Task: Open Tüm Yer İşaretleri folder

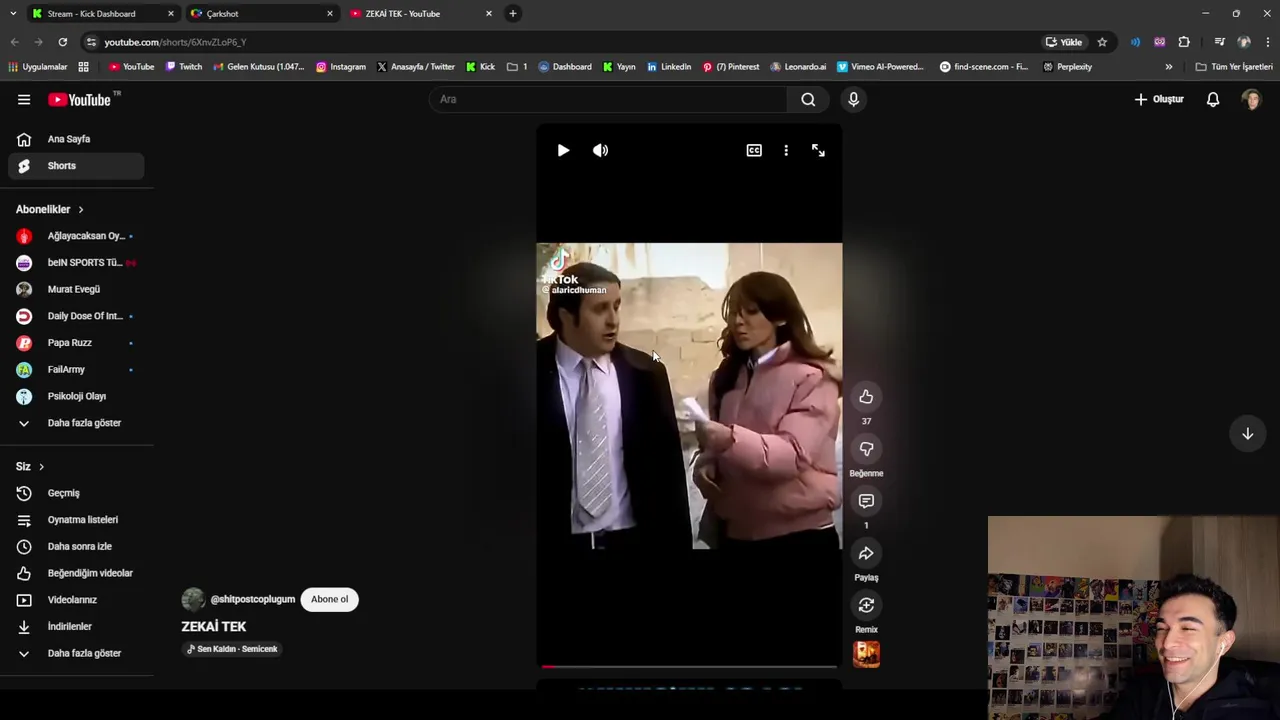Action: coord(1234,67)
